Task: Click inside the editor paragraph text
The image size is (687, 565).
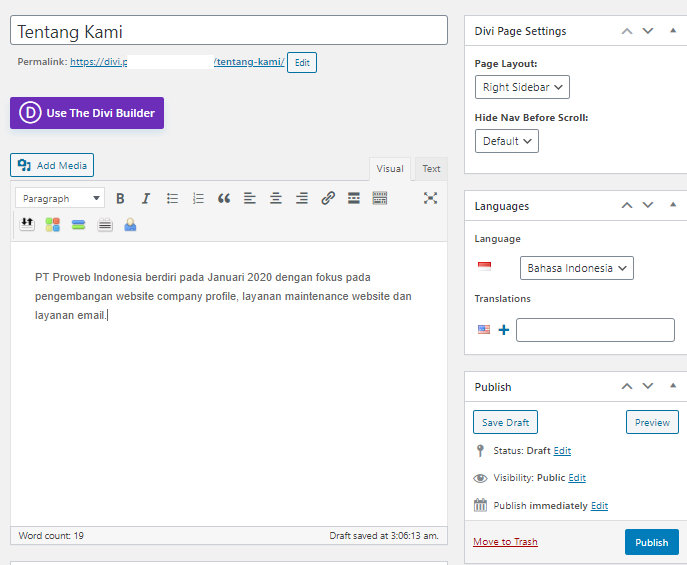Action: [x=223, y=296]
